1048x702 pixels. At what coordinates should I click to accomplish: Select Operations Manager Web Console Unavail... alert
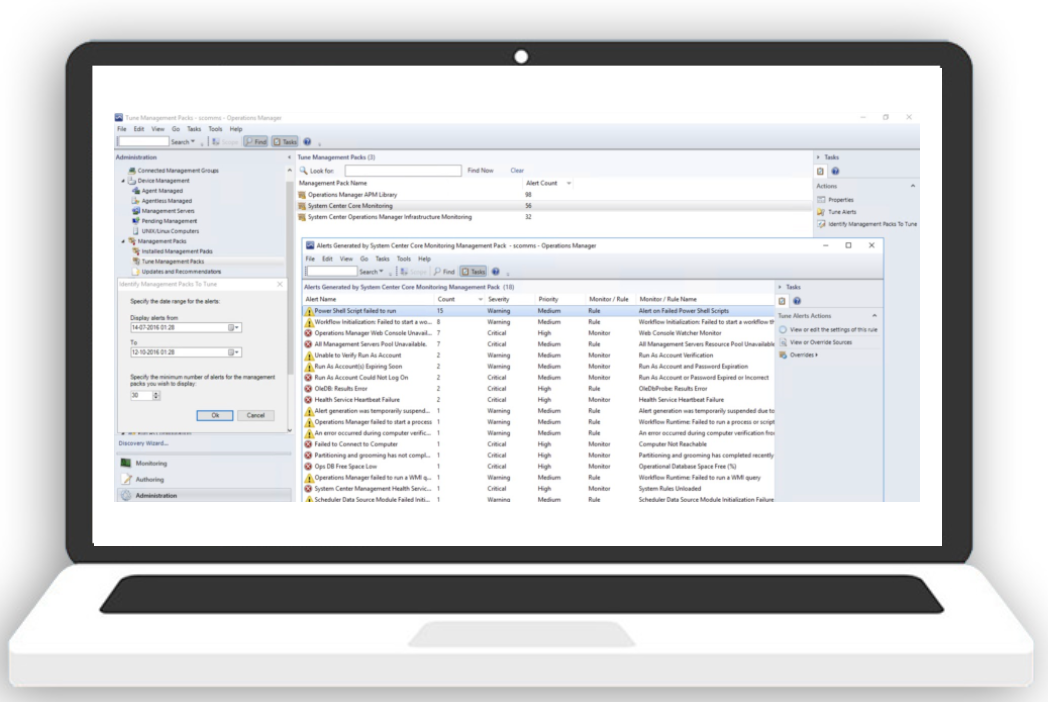[538, 333]
